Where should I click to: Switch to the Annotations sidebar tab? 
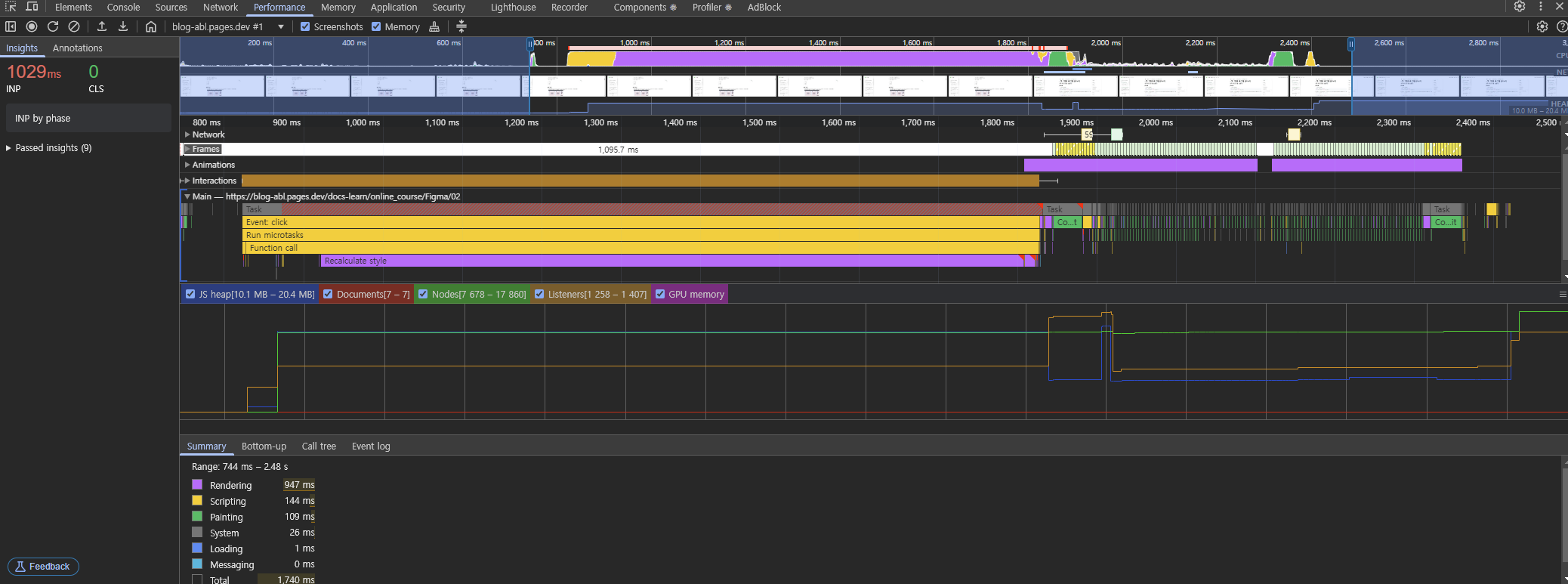tap(78, 48)
